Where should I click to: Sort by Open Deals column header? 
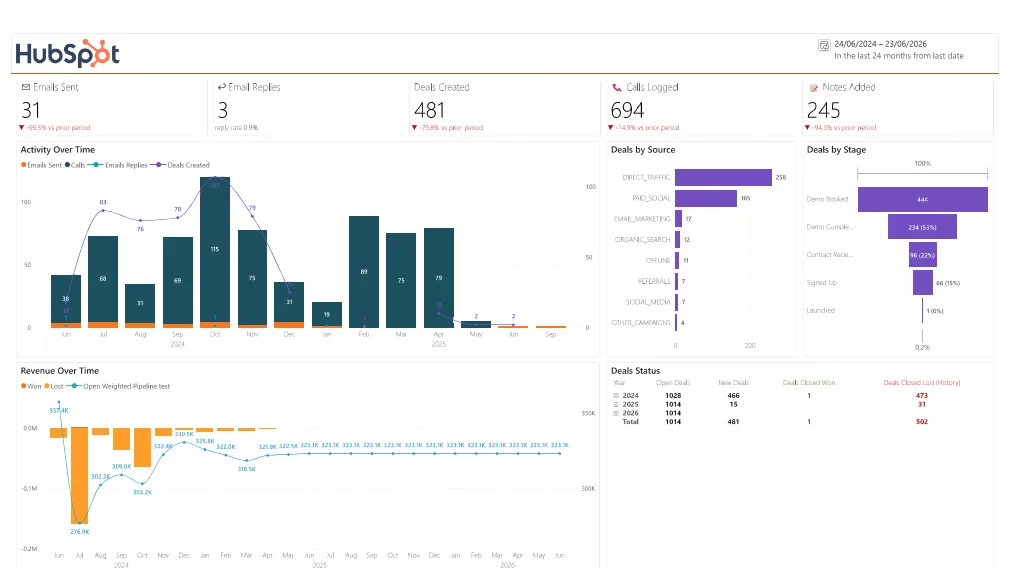(x=673, y=383)
